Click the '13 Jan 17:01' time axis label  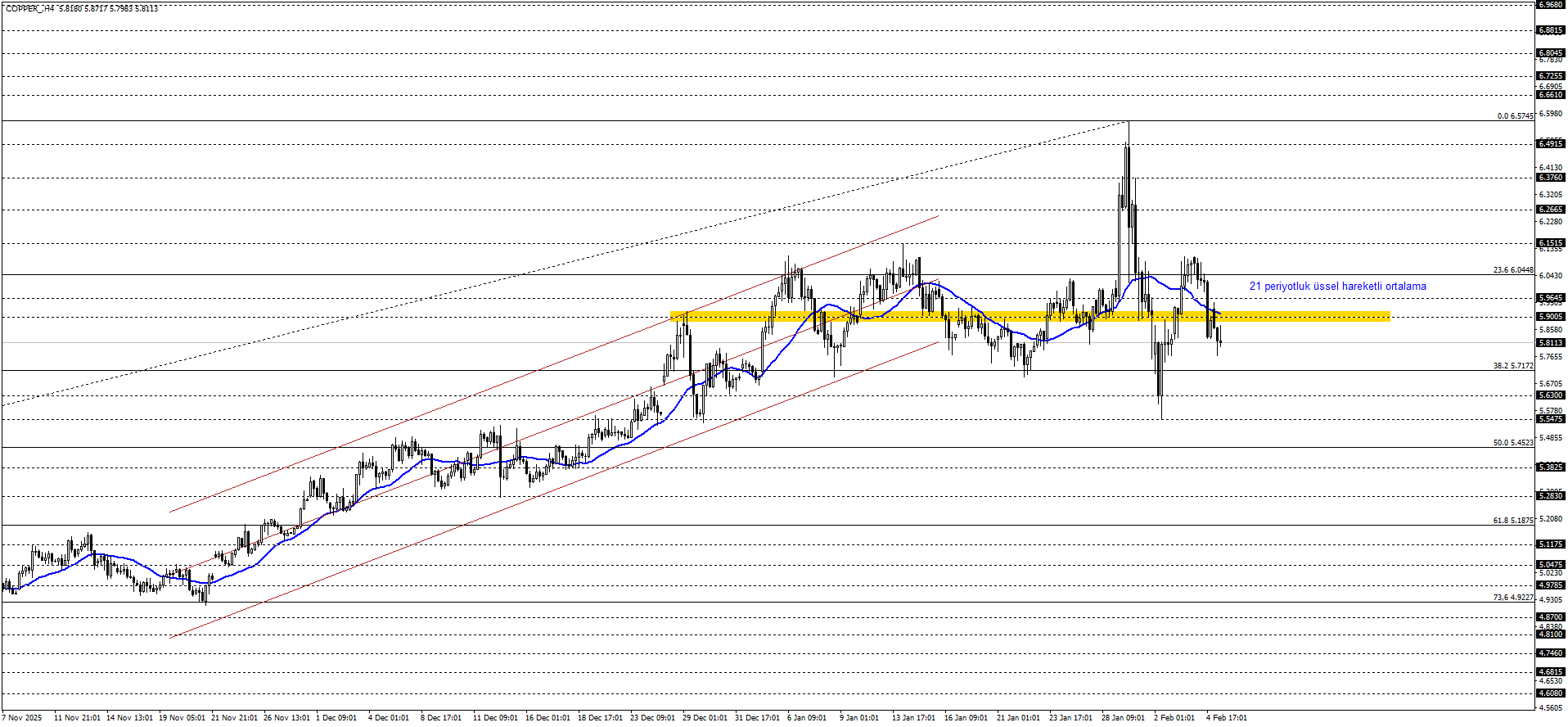pyautogui.click(x=913, y=718)
